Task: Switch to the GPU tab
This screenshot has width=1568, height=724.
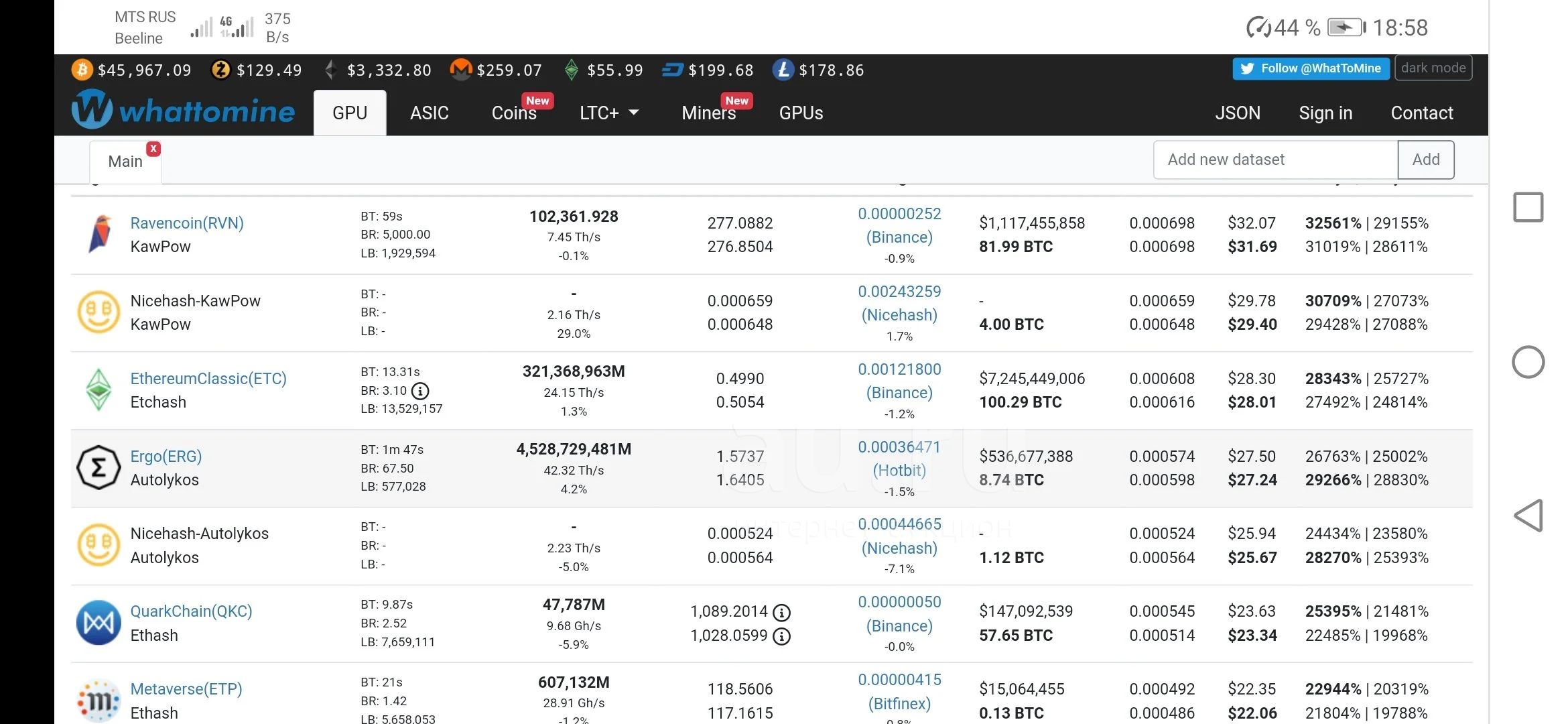Action: (350, 113)
